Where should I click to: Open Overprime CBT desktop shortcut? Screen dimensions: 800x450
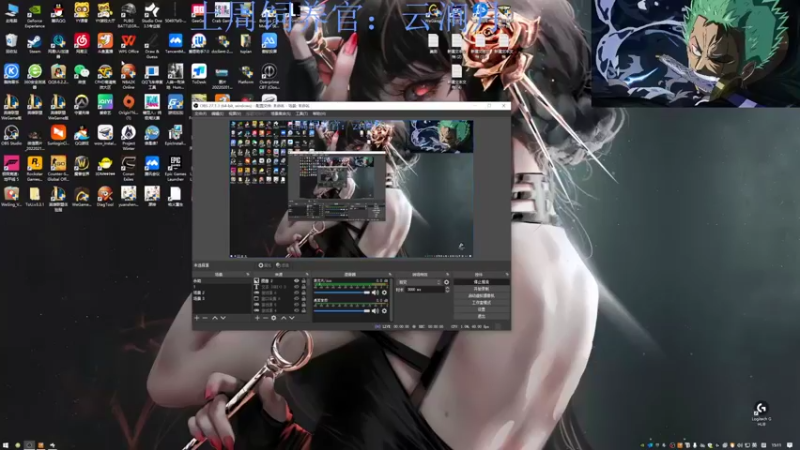point(269,76)
